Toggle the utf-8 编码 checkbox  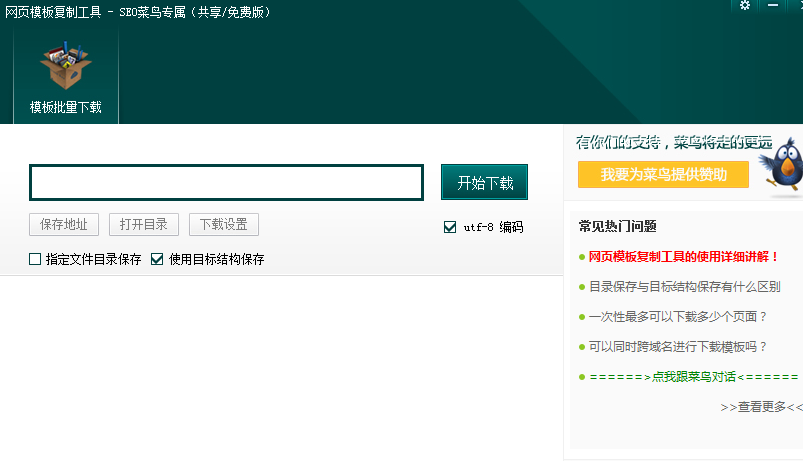click(450, 227)
